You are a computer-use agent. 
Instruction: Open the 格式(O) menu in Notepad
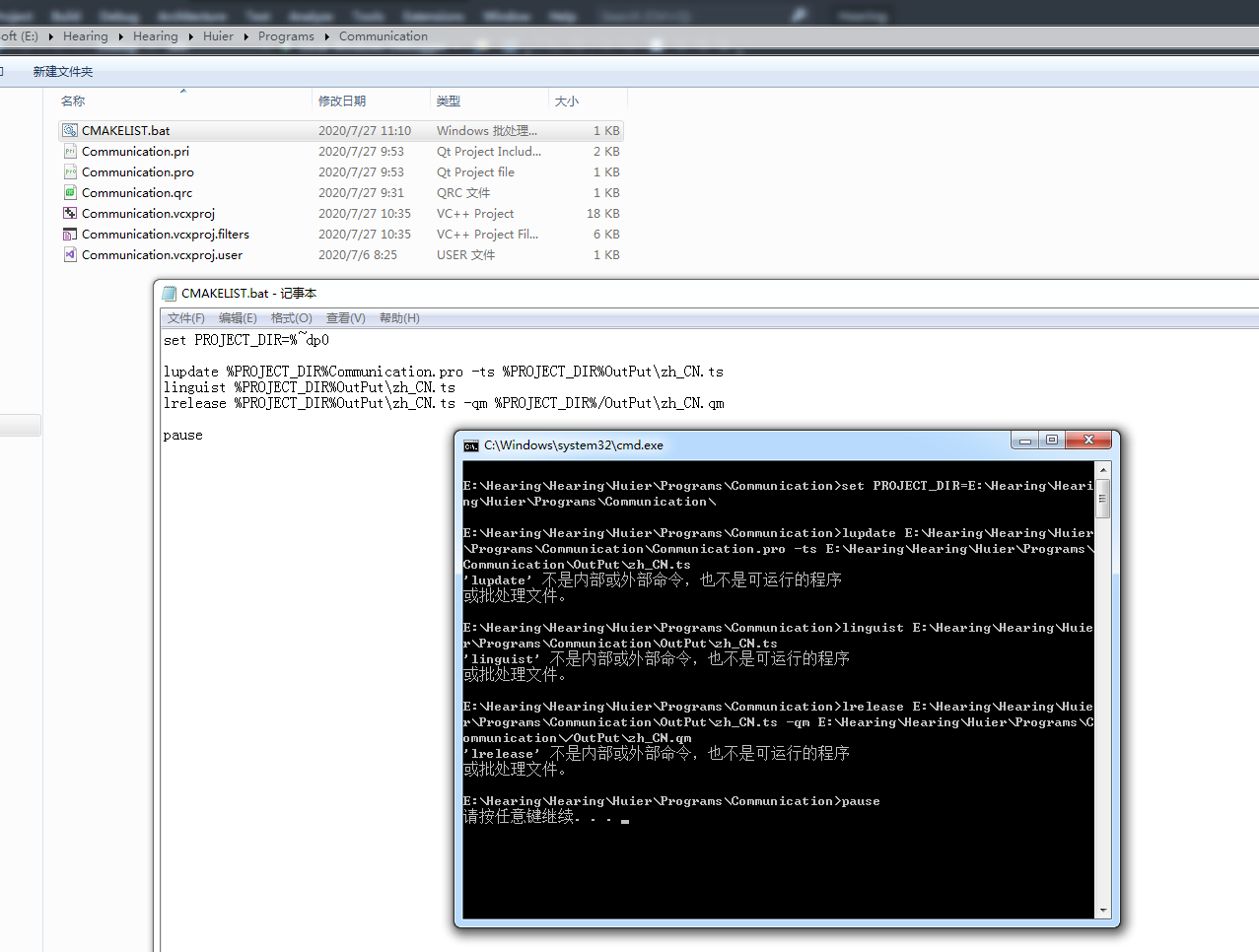pos(292,318)
